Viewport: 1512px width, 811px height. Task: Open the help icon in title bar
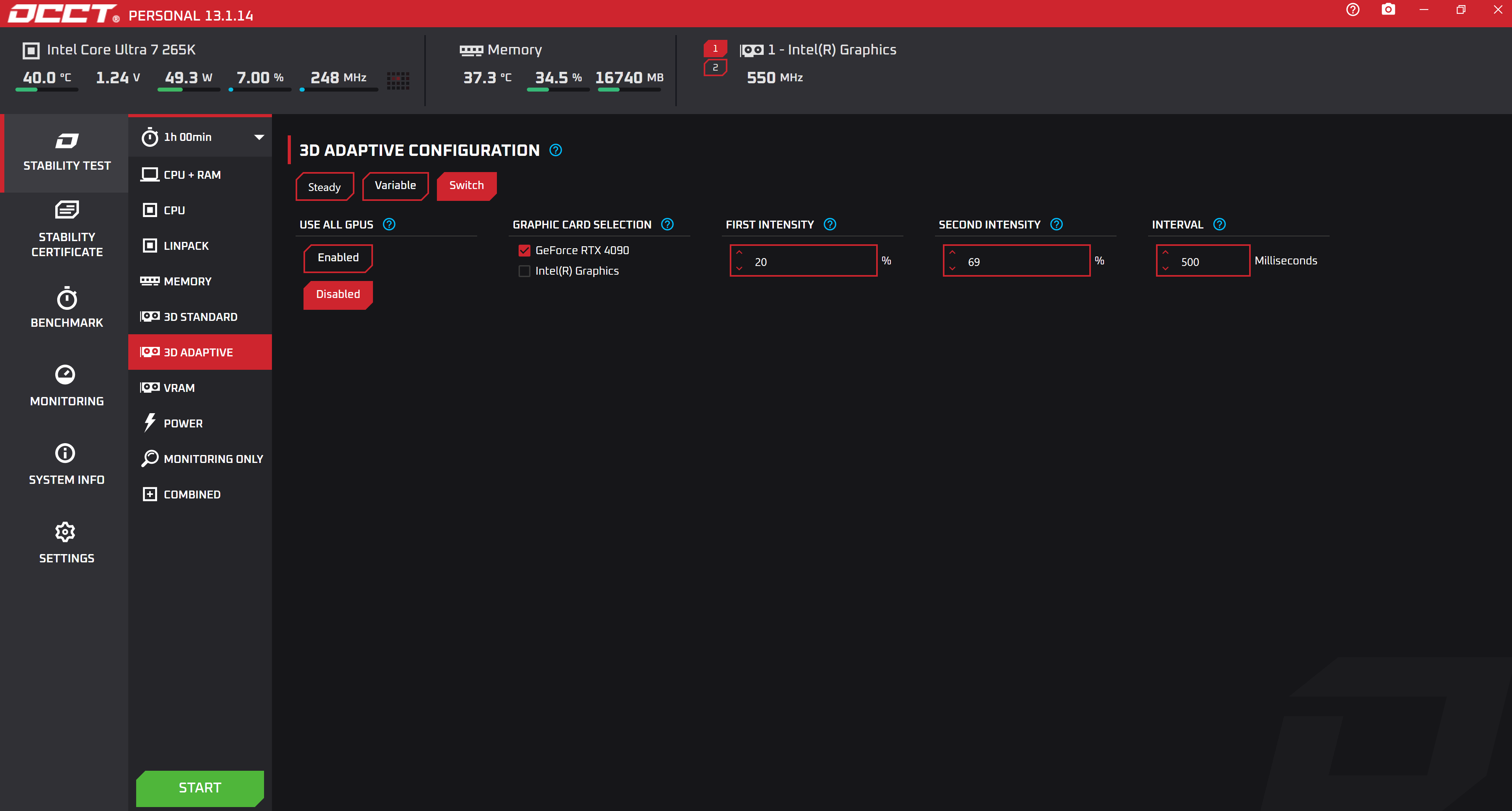[1352, 10]
